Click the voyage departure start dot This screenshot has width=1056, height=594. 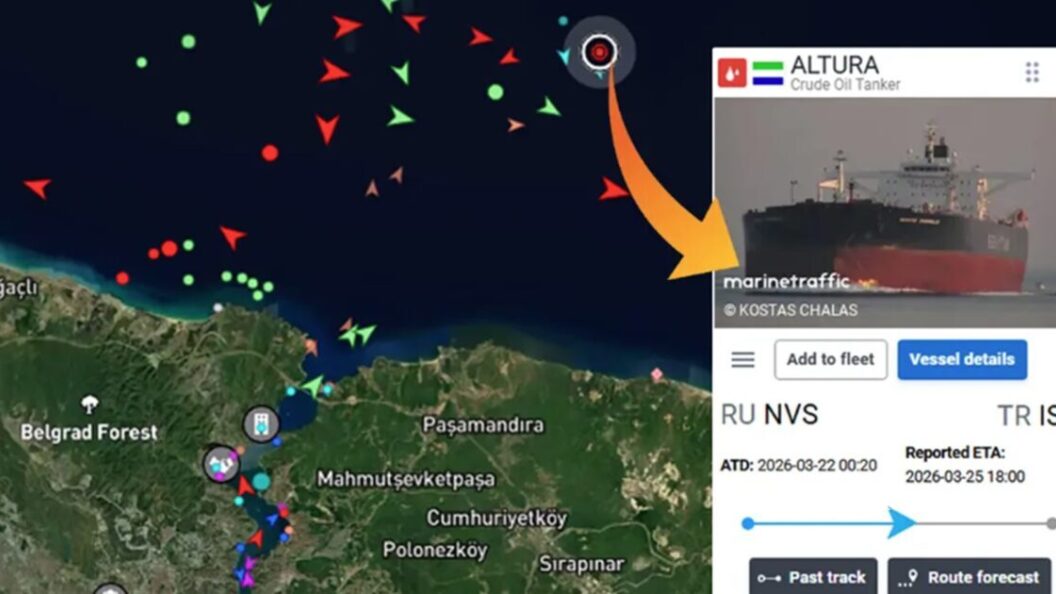pos(748,523)
